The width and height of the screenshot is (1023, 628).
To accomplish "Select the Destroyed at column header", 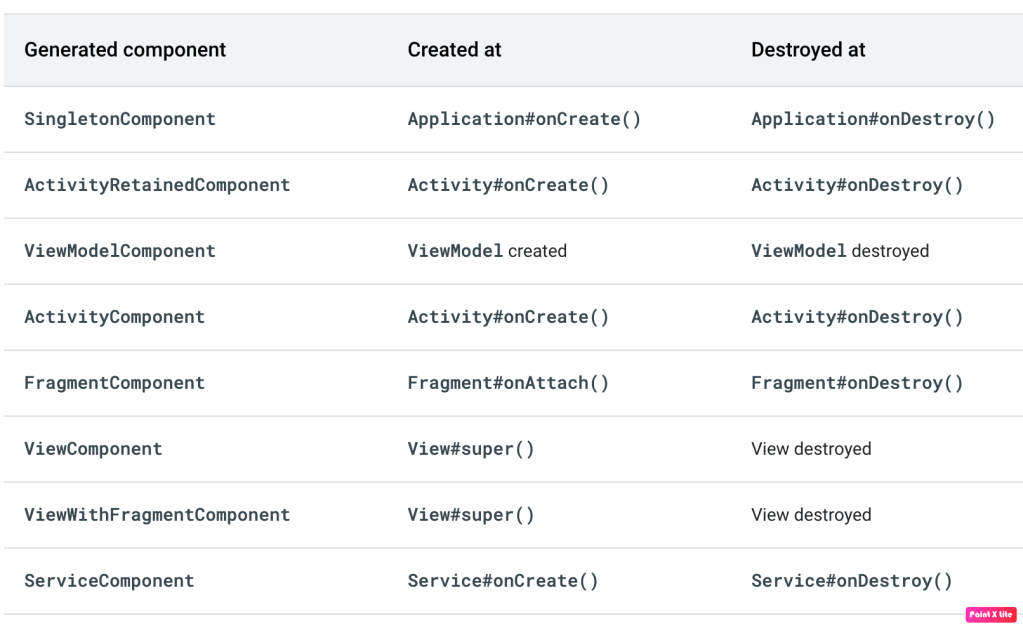I will point(808,50).
